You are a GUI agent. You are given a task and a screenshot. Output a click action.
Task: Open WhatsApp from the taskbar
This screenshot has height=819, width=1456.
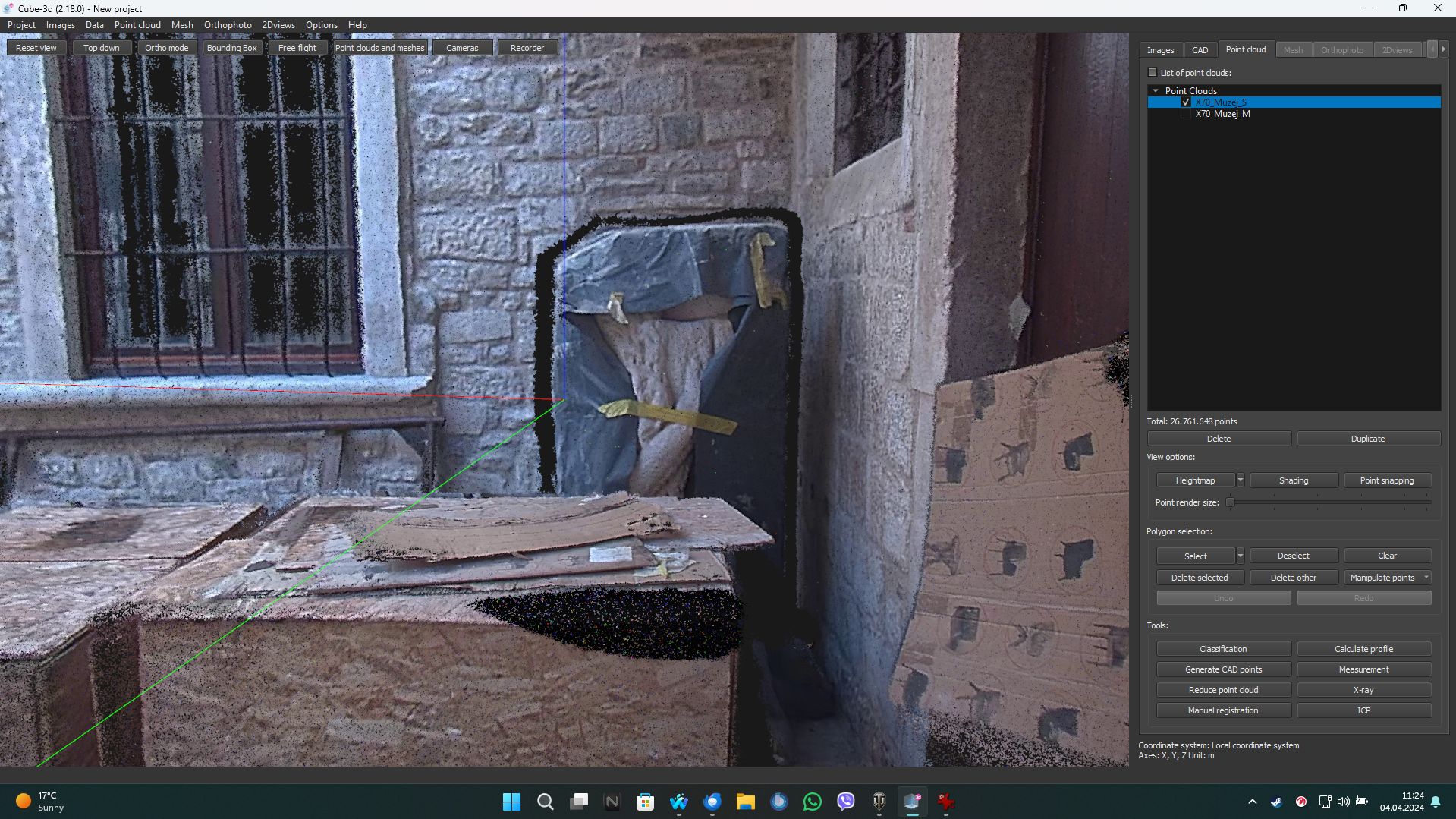[x=812, y=802]
